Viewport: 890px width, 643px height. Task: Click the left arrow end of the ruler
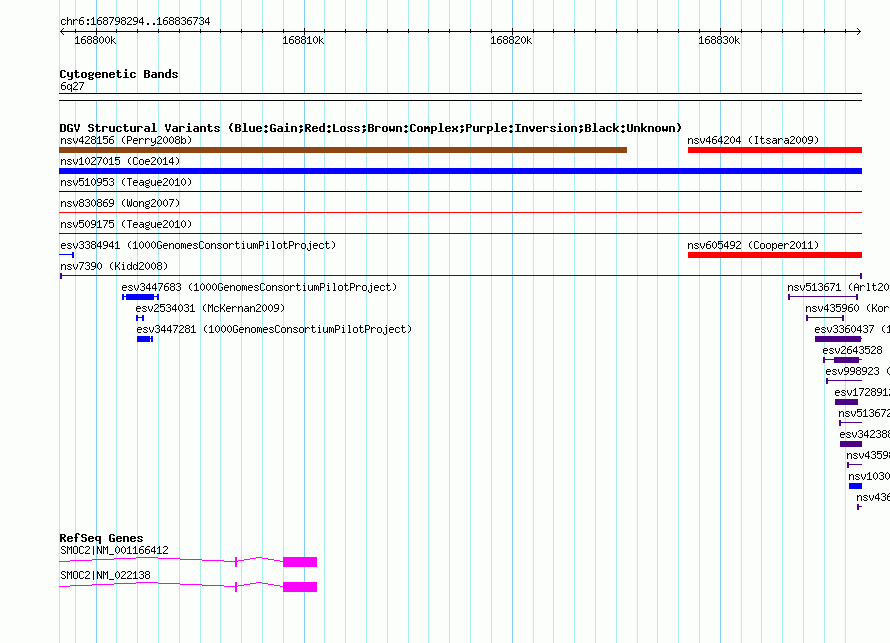[62, 32]
